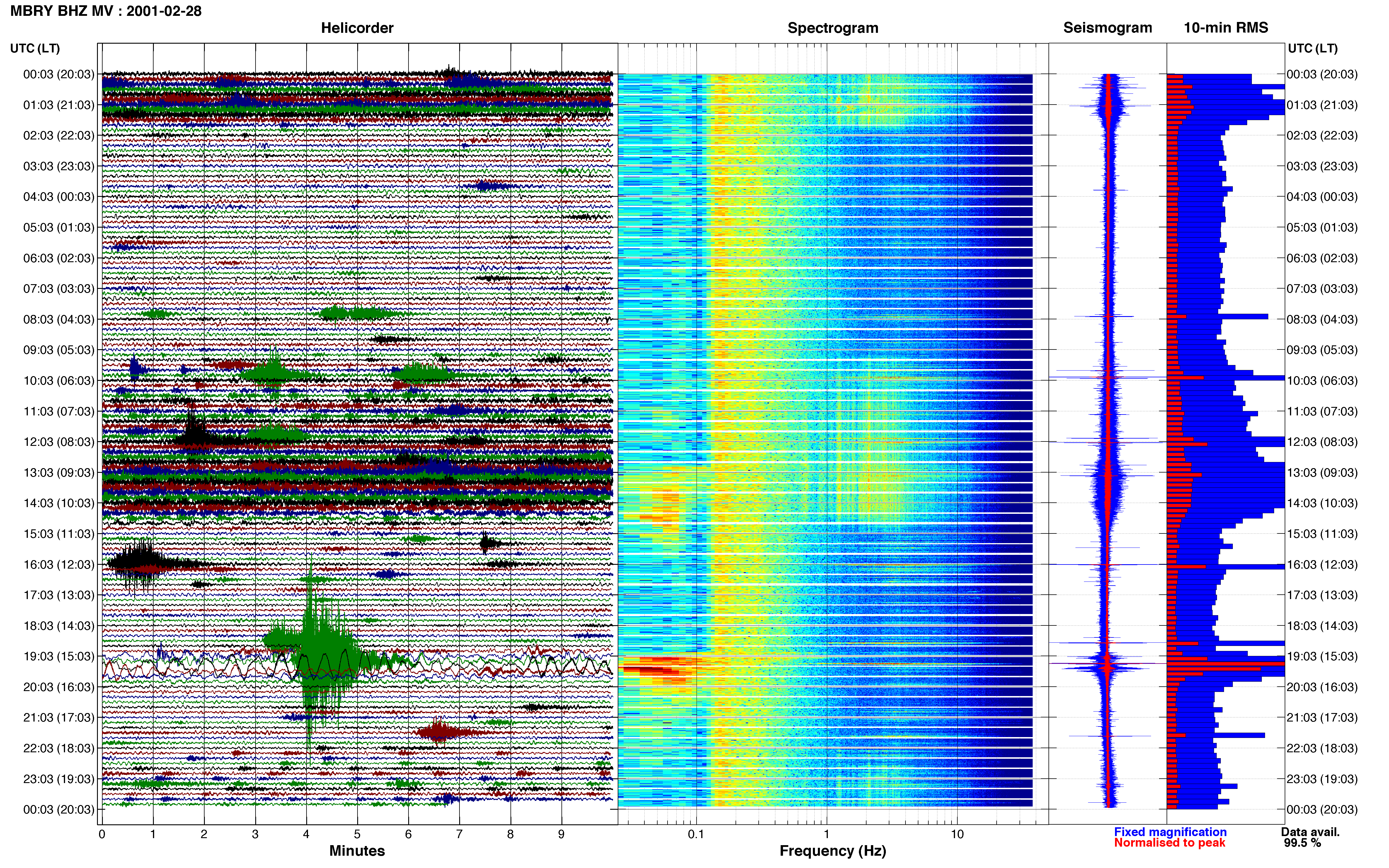Screen dimensions: 1389x868
Task: Select the 'Spectrogram' panel heading
Action: (833, 28)
